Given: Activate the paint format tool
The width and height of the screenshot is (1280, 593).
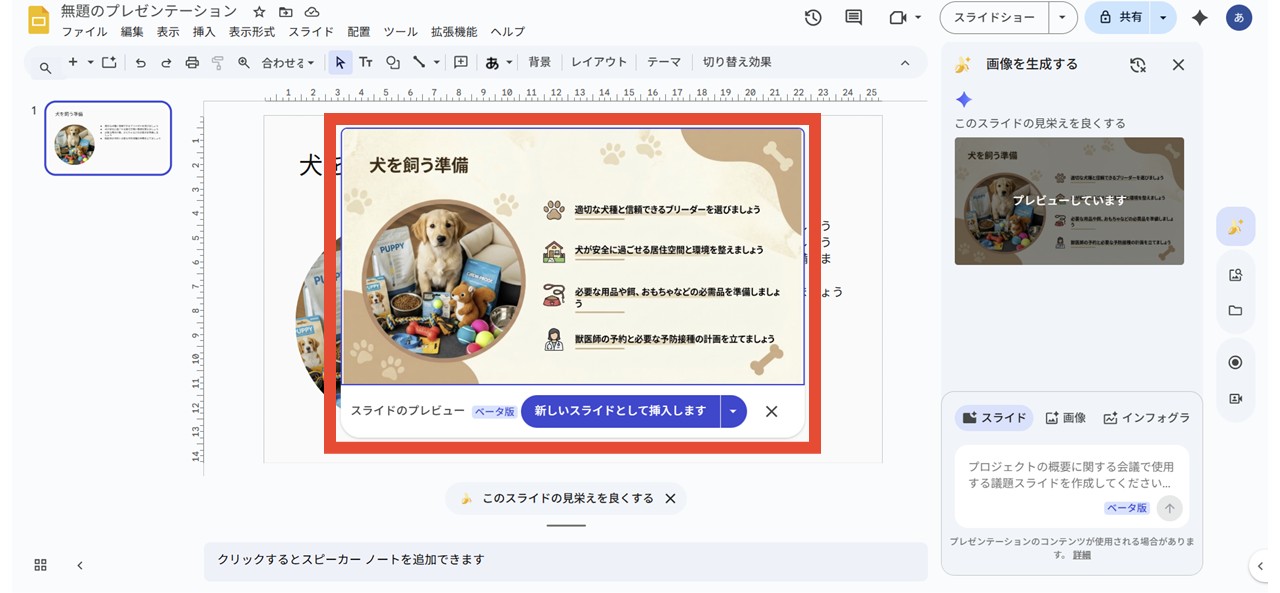Looking at the screenshot, I should pyautogui.click(x=217, y=62).
